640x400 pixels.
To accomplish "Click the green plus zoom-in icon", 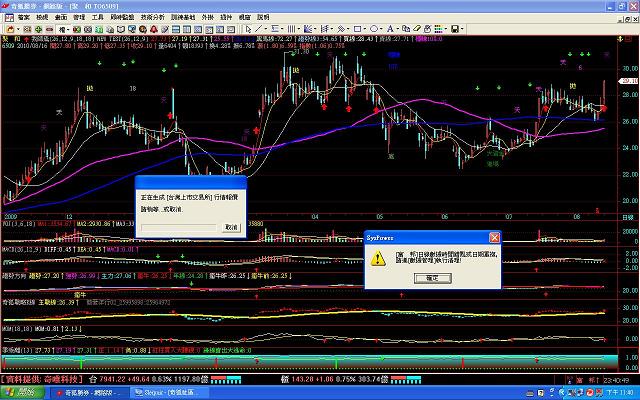I will (x=38, y=29).
